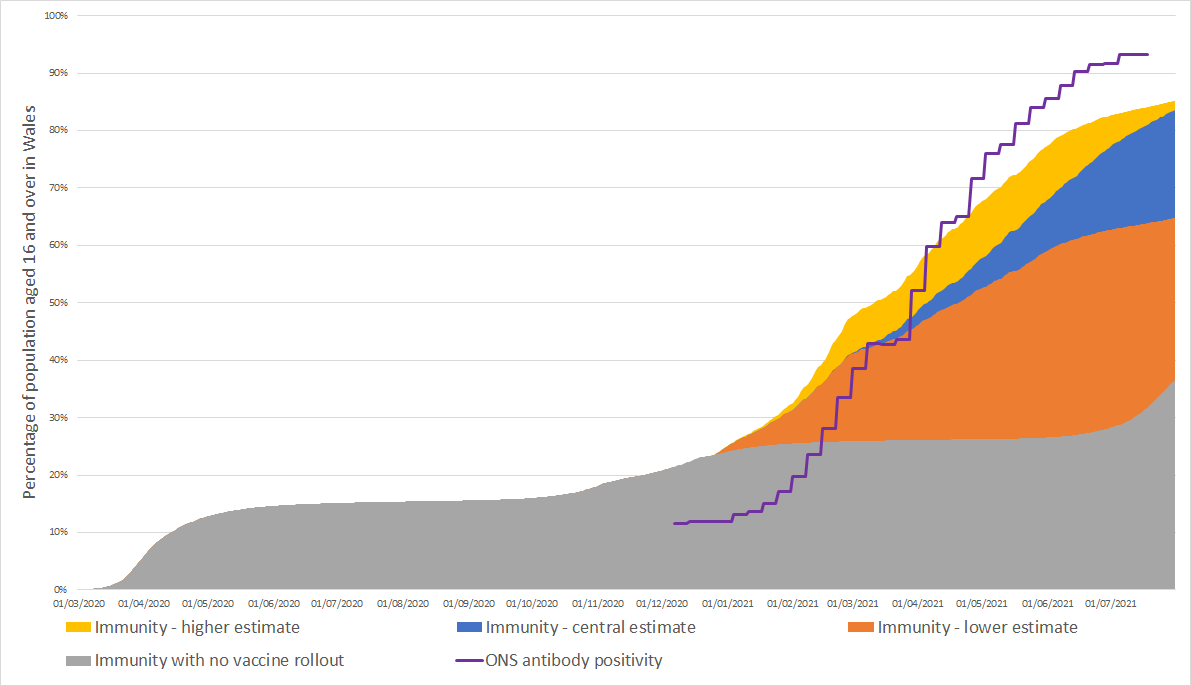Screen dimensions: 1191x686
Task: Click the purple ONS antibody line marker
Action: pyautogui.click(x=469, y=661)
